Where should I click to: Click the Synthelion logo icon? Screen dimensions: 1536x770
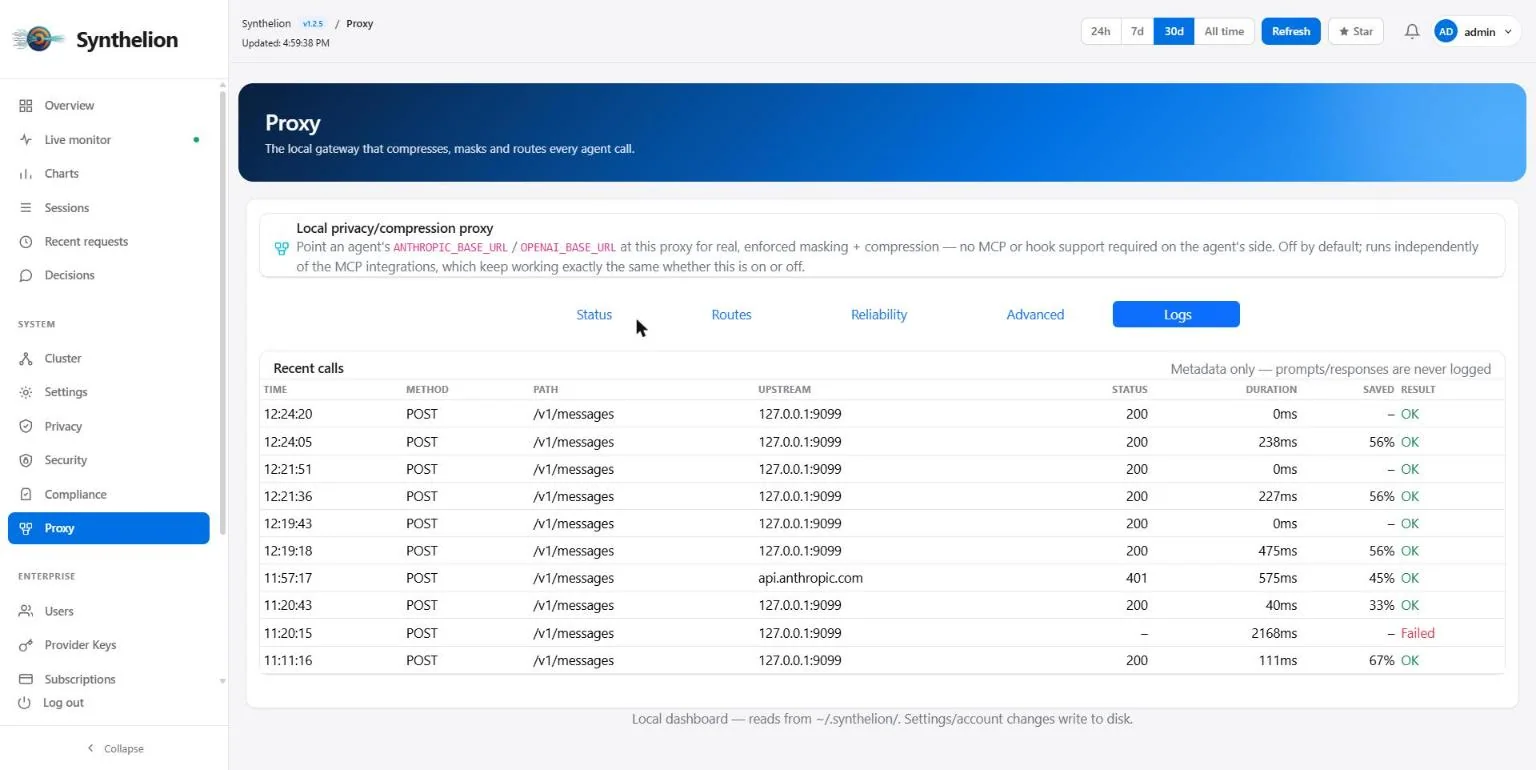(x=39, y=39)
